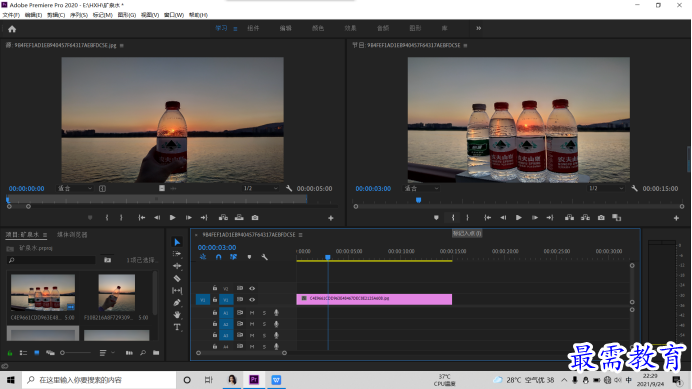The image size is (692, 389).
Task: Click program monitor playhead marker
Action: (x=418, y=200)
